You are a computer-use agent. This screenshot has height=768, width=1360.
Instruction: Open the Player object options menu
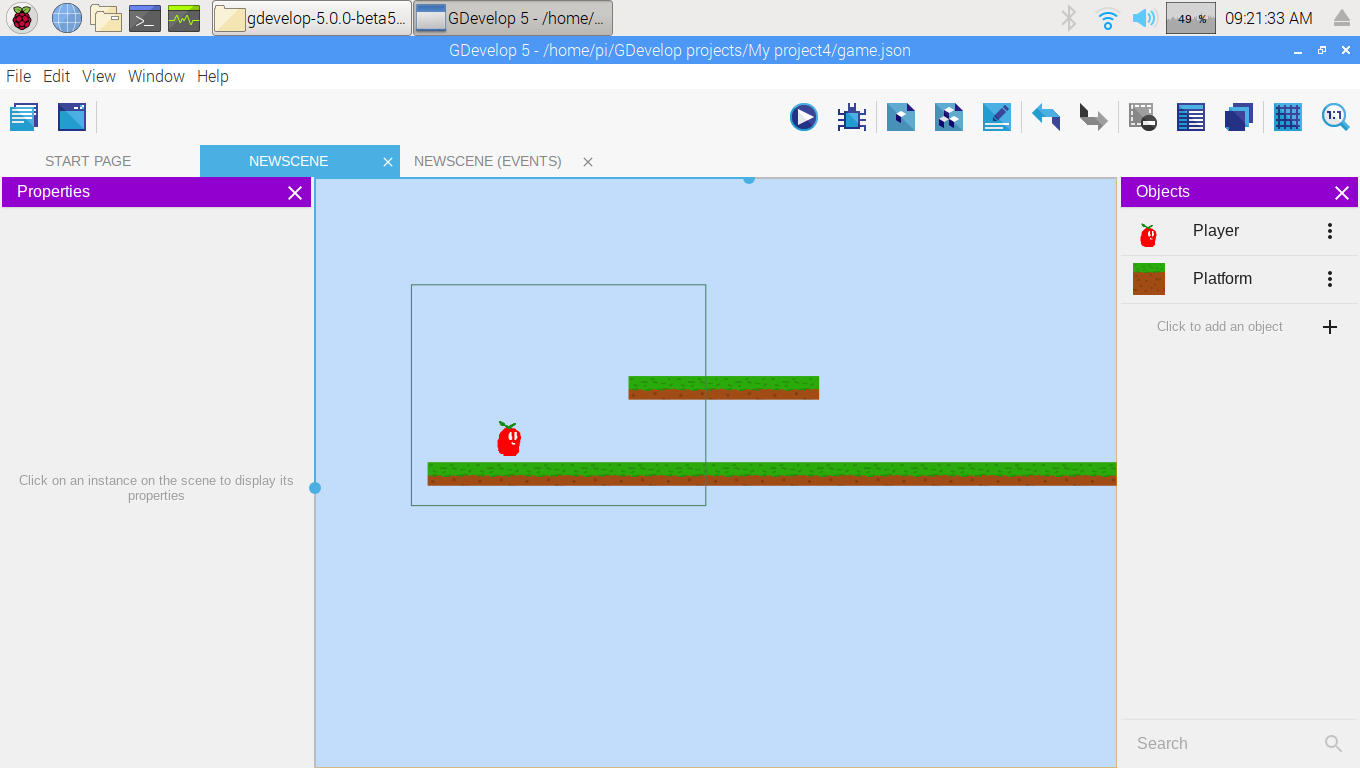pos(1330,231)
